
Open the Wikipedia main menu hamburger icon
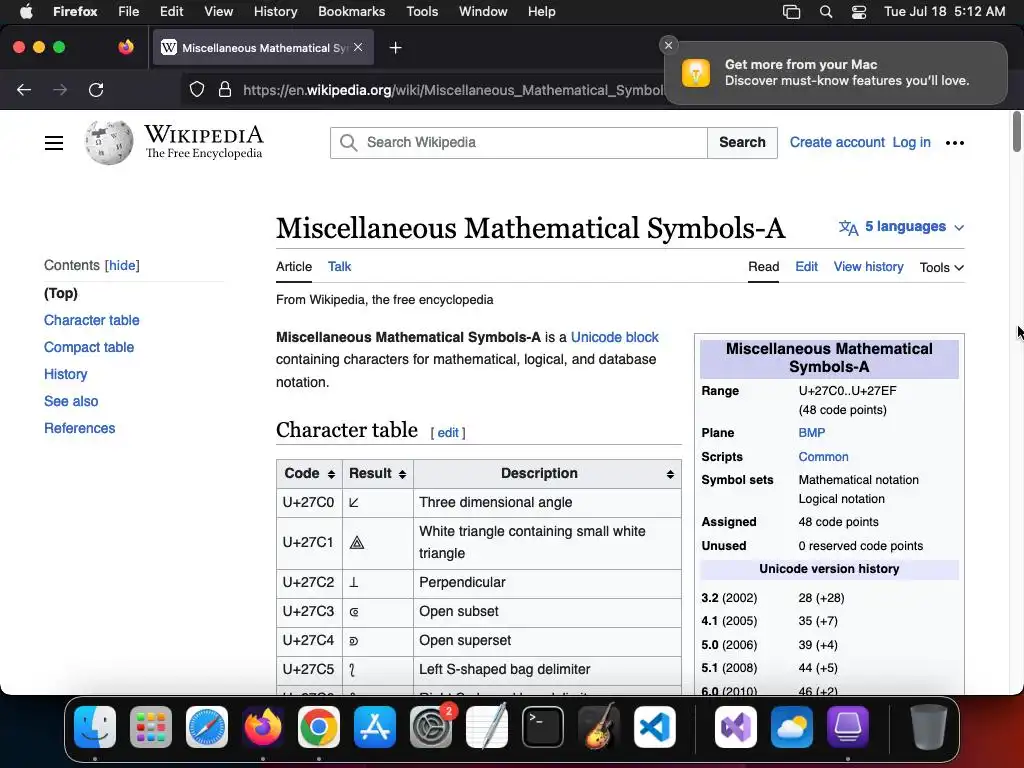[54, 143]
